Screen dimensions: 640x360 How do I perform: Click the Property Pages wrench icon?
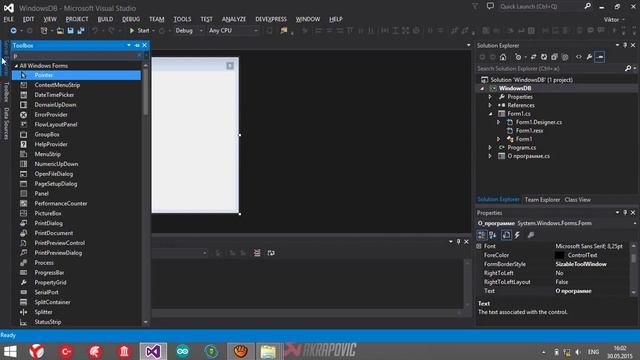[531, 235]
